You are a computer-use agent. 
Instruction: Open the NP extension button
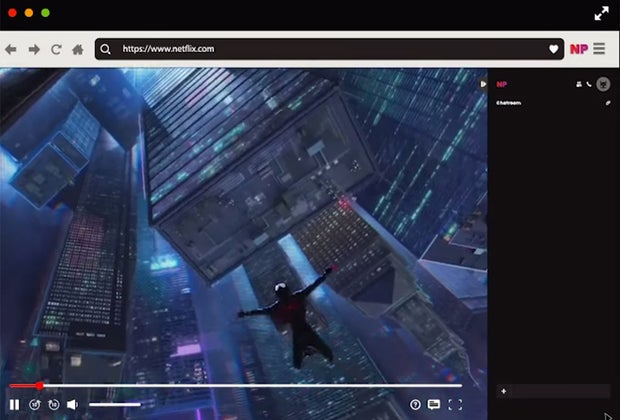pos(578,49)
